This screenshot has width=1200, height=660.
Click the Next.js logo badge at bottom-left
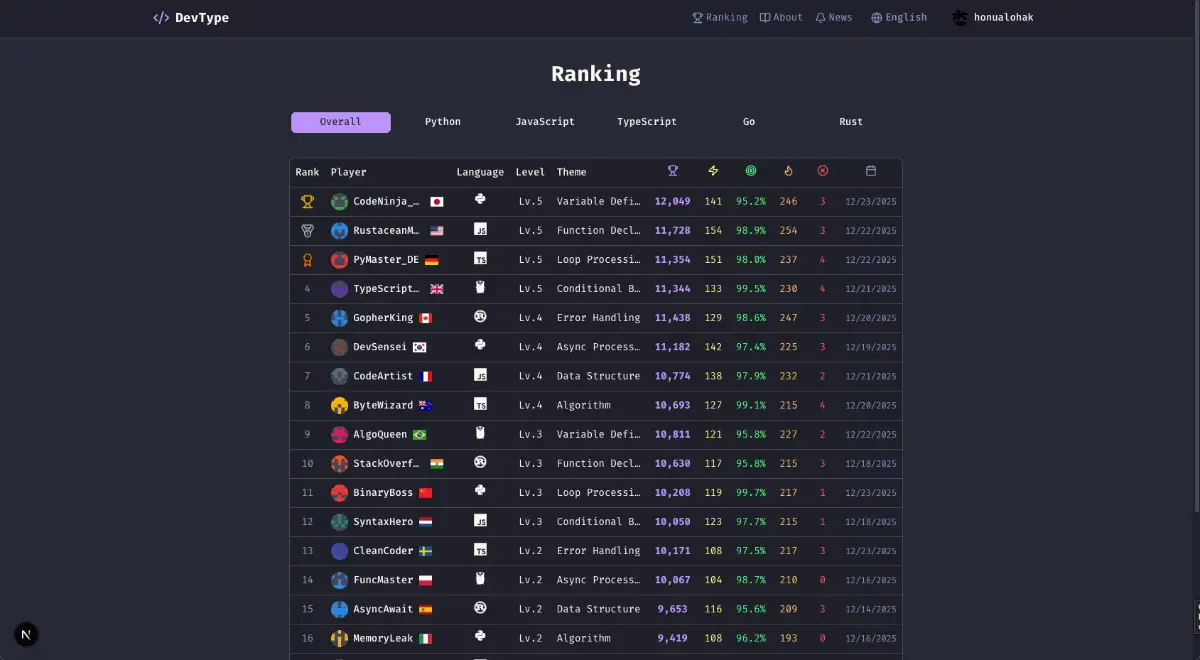(27, 634)
